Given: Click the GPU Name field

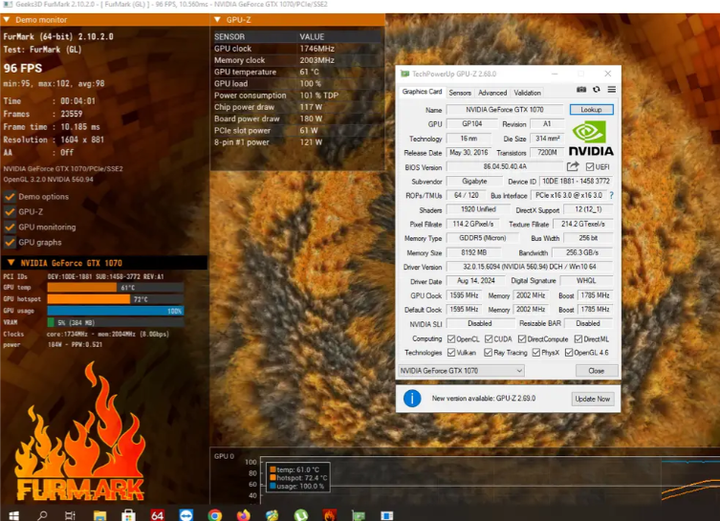Looking at the screenshot, I should 505,110.
